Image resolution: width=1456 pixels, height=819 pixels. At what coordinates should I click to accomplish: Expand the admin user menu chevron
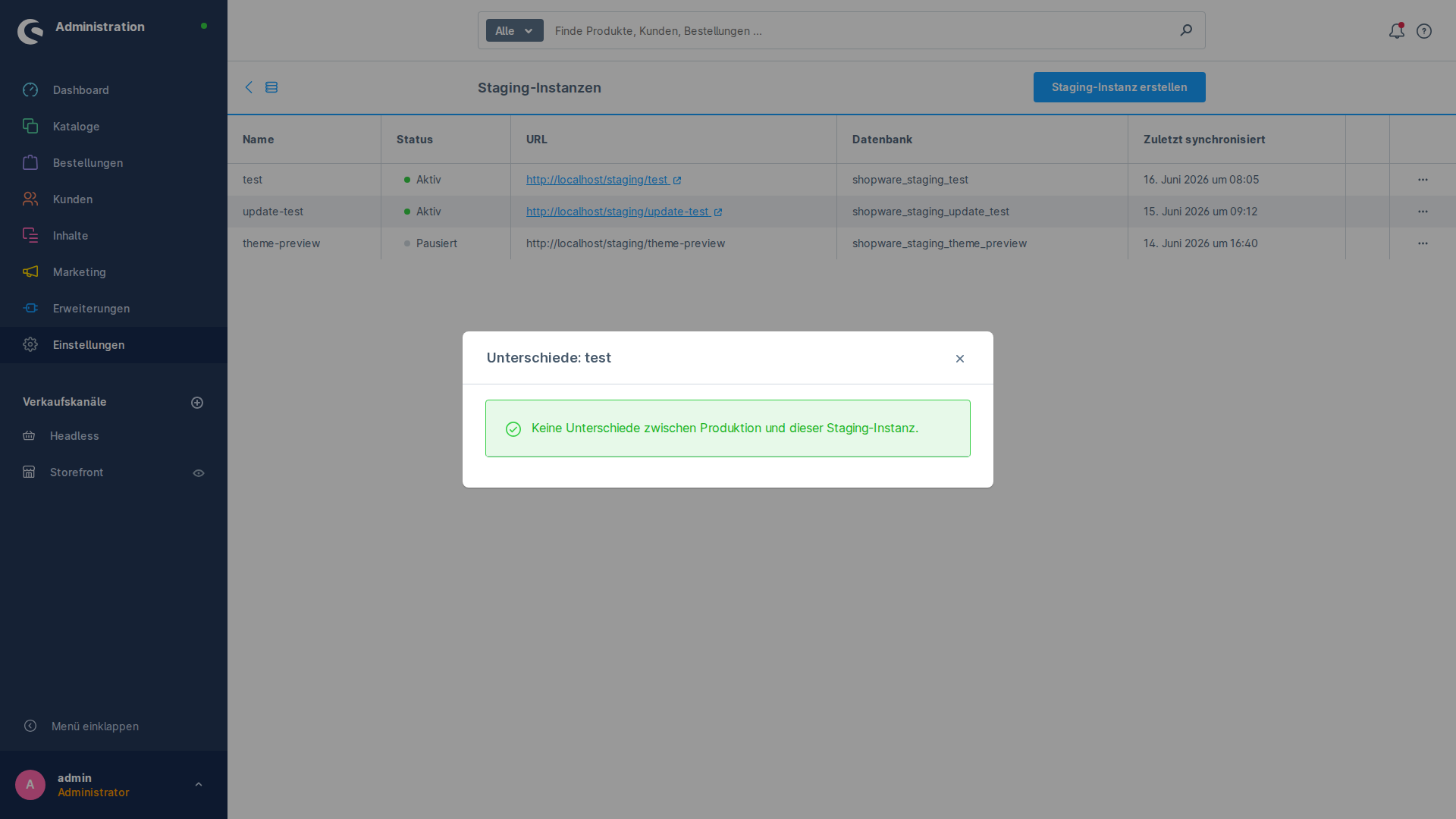[199, 785]
